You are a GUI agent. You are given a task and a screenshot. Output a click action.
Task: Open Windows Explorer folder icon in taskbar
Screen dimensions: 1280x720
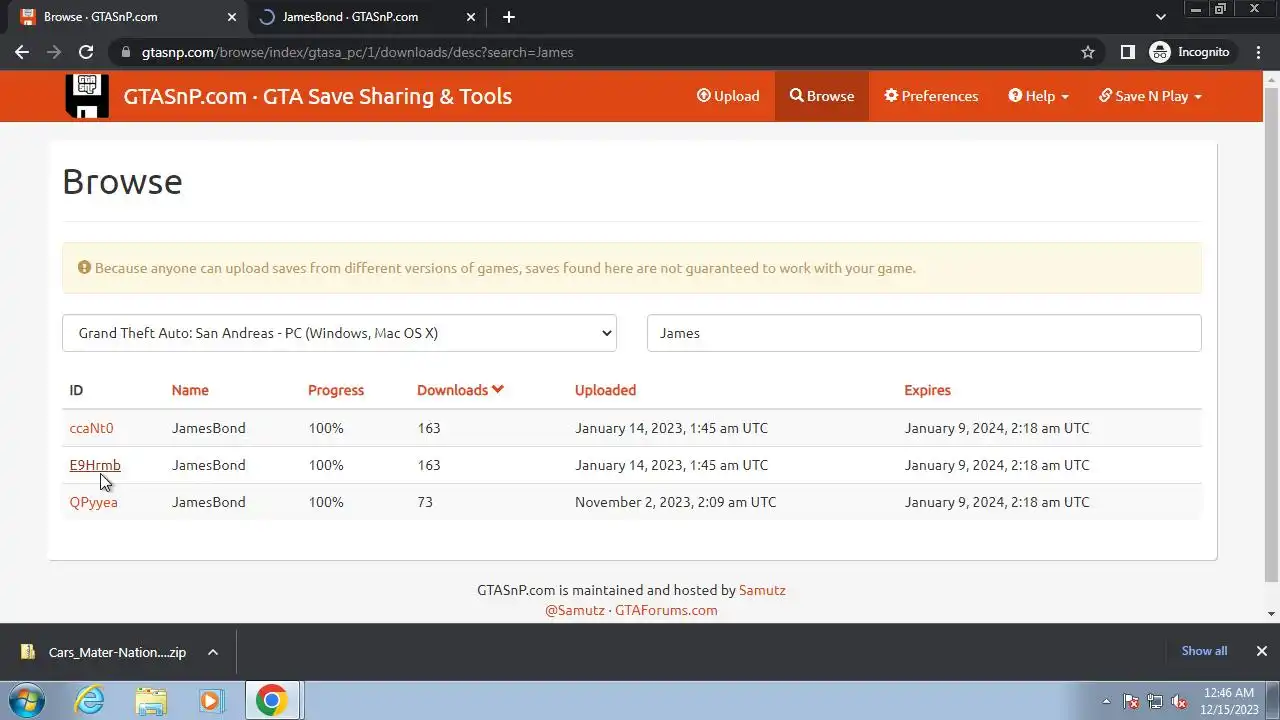151,700
